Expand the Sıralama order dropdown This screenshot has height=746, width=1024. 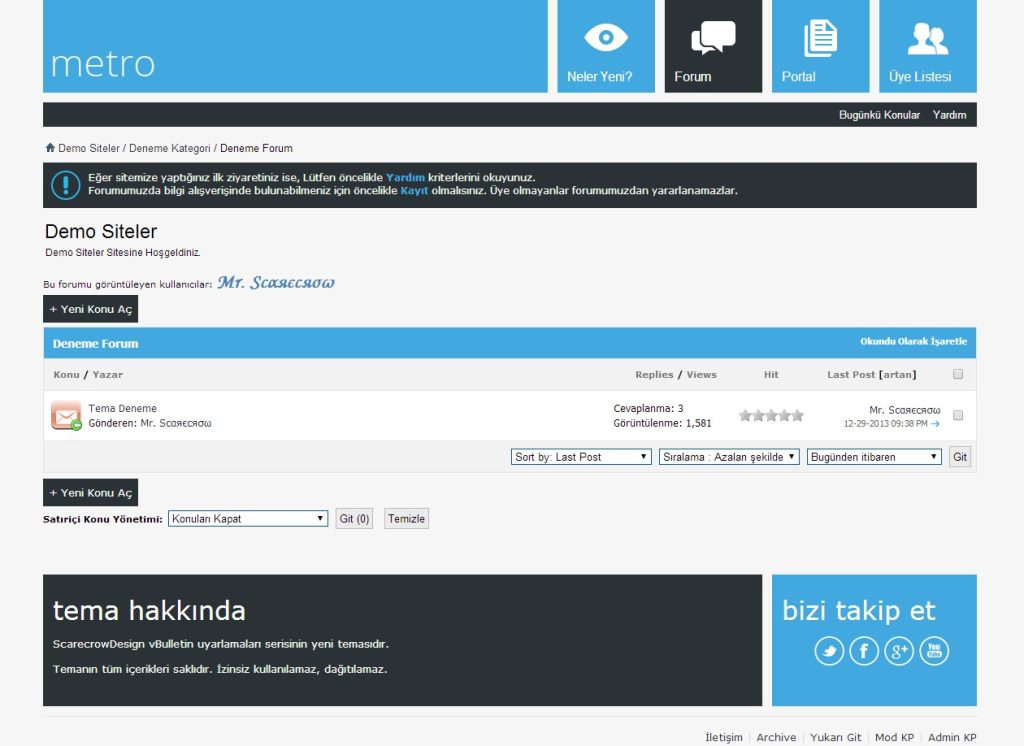729,457
